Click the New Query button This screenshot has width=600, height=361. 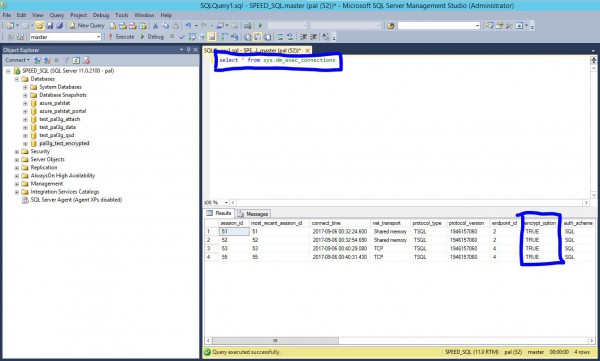[87, 26]
